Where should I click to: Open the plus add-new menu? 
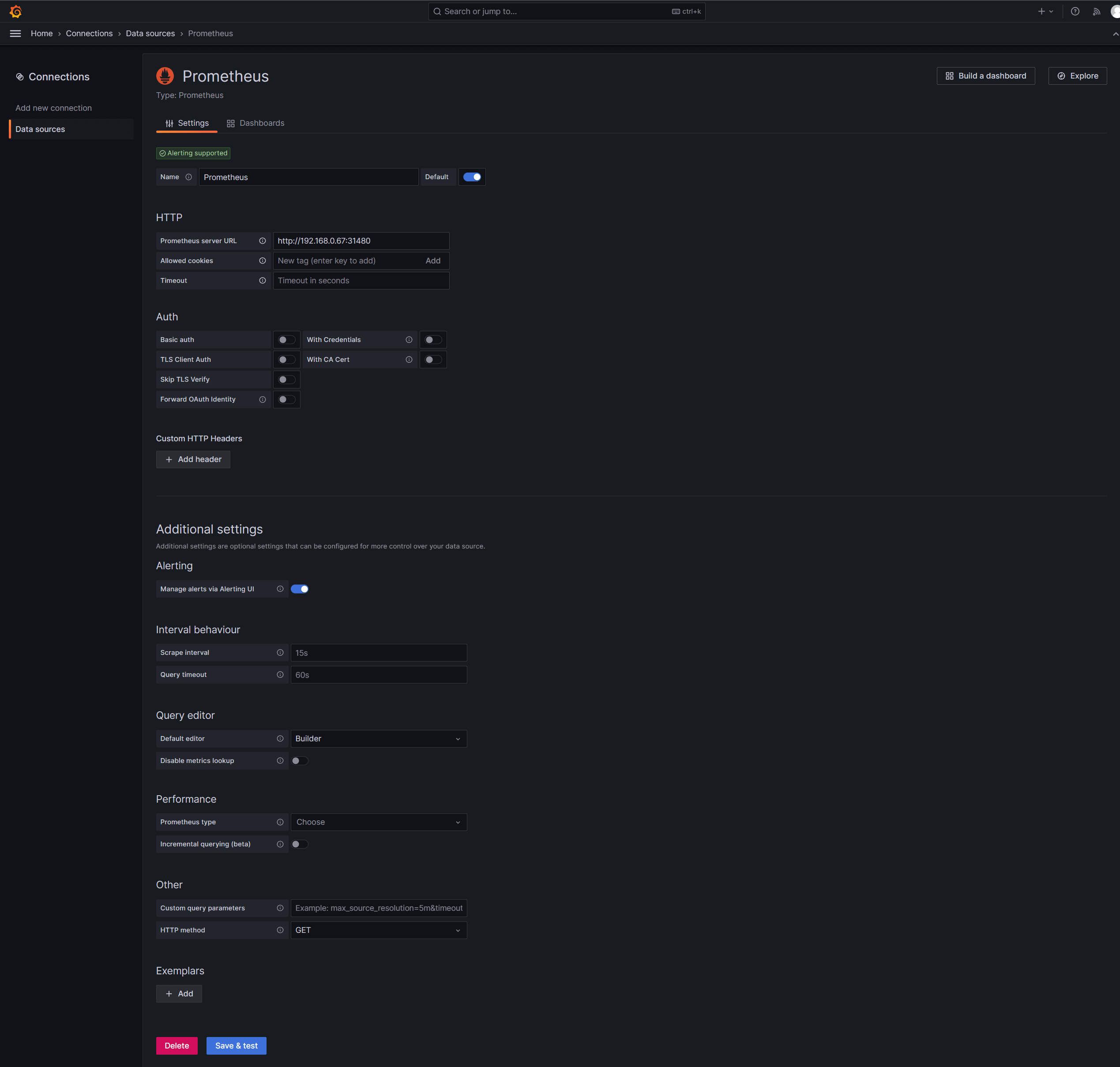click(1045, 11)
